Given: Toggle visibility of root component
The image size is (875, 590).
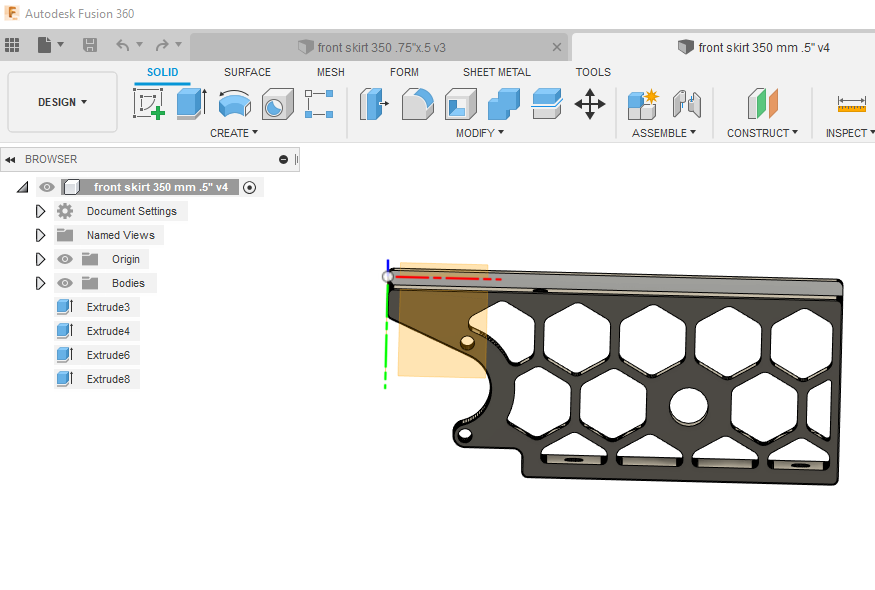Looking at the screenshot, I should coord(47,187).
